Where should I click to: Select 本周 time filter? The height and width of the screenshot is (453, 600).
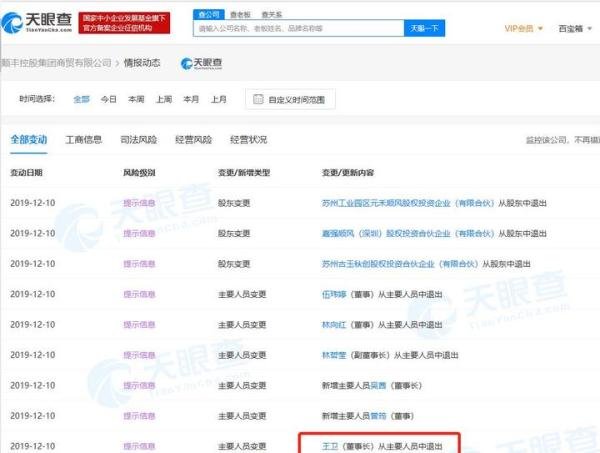coord(136,99)
